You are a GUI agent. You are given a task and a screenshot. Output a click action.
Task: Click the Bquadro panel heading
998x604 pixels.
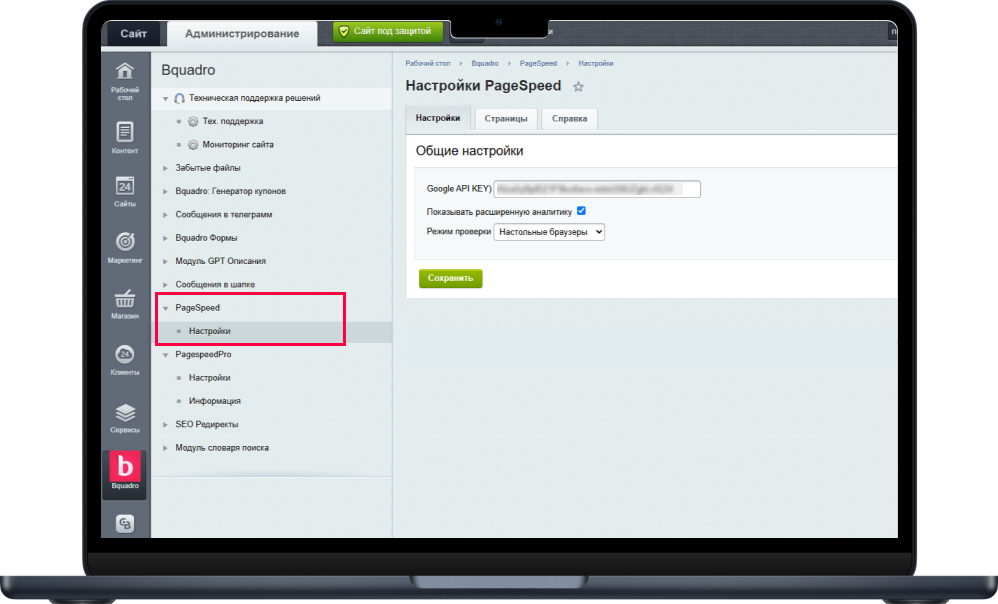coord(188,70)
